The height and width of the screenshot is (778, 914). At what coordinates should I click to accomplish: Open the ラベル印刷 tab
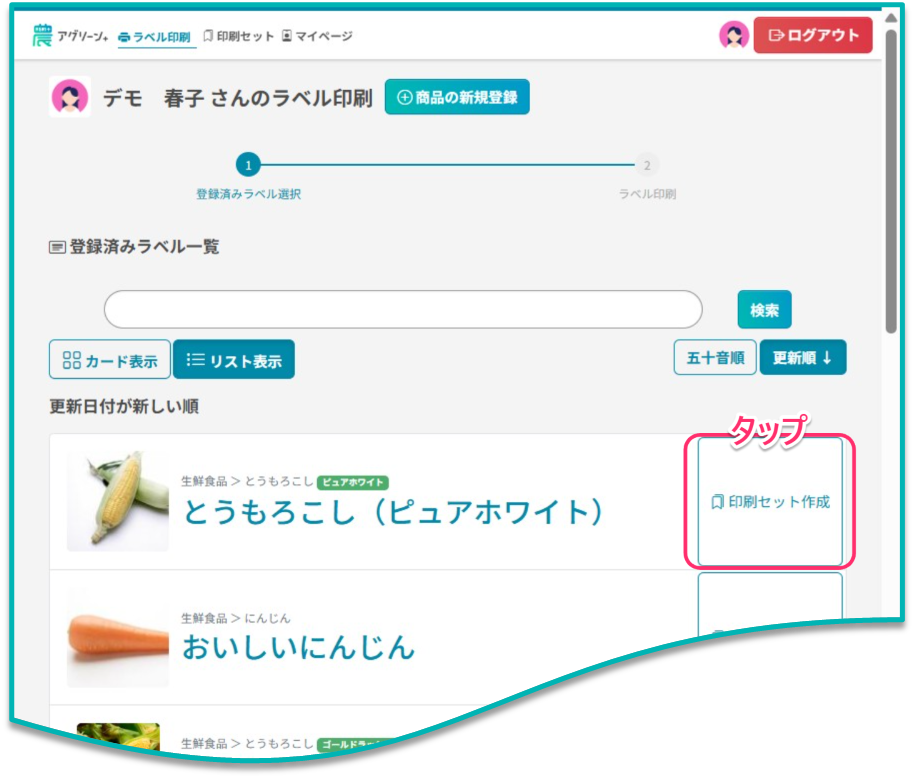[154, 37]
